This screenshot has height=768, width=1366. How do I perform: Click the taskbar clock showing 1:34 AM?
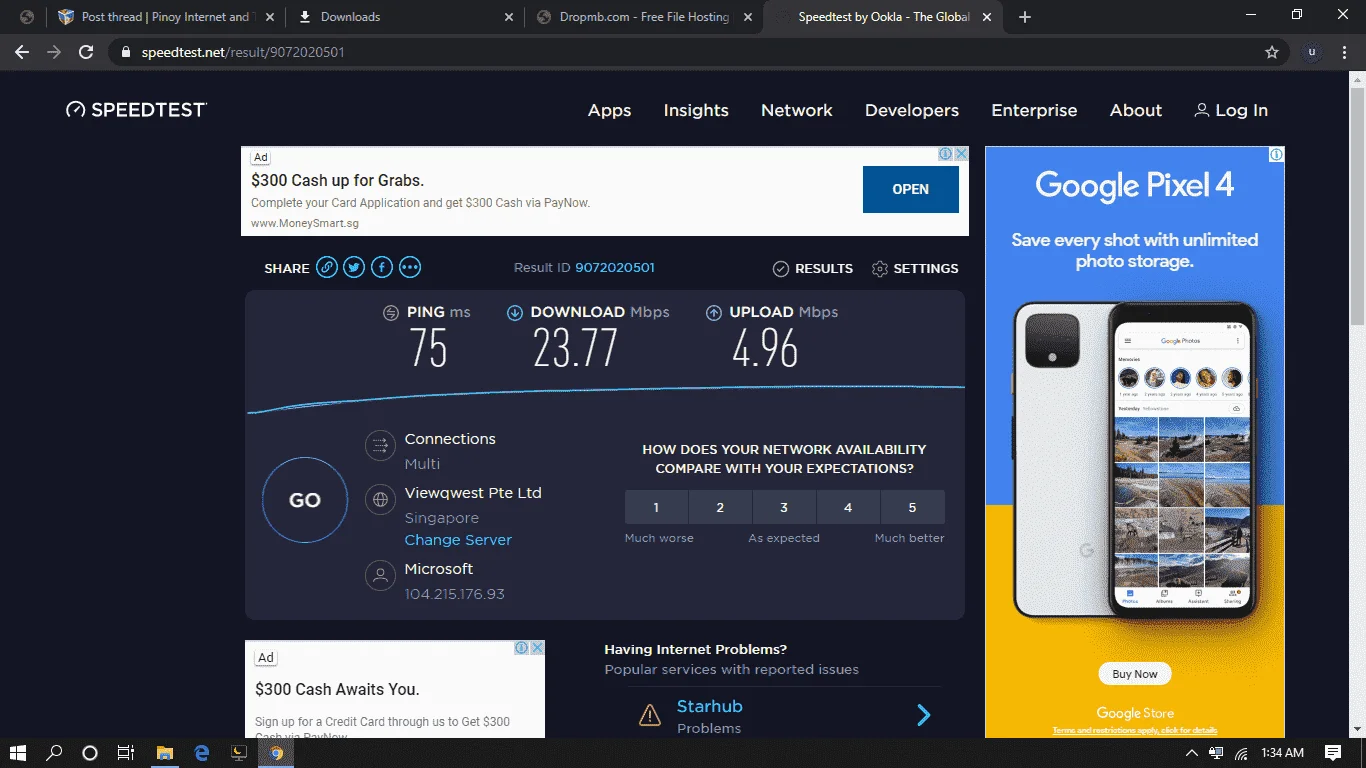coord(1283,753)
